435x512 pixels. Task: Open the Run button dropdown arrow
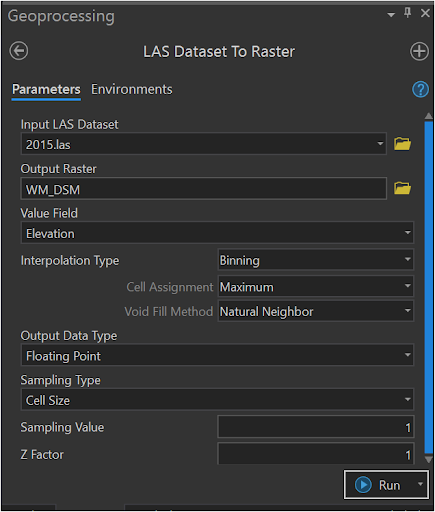tap(420, 484)
